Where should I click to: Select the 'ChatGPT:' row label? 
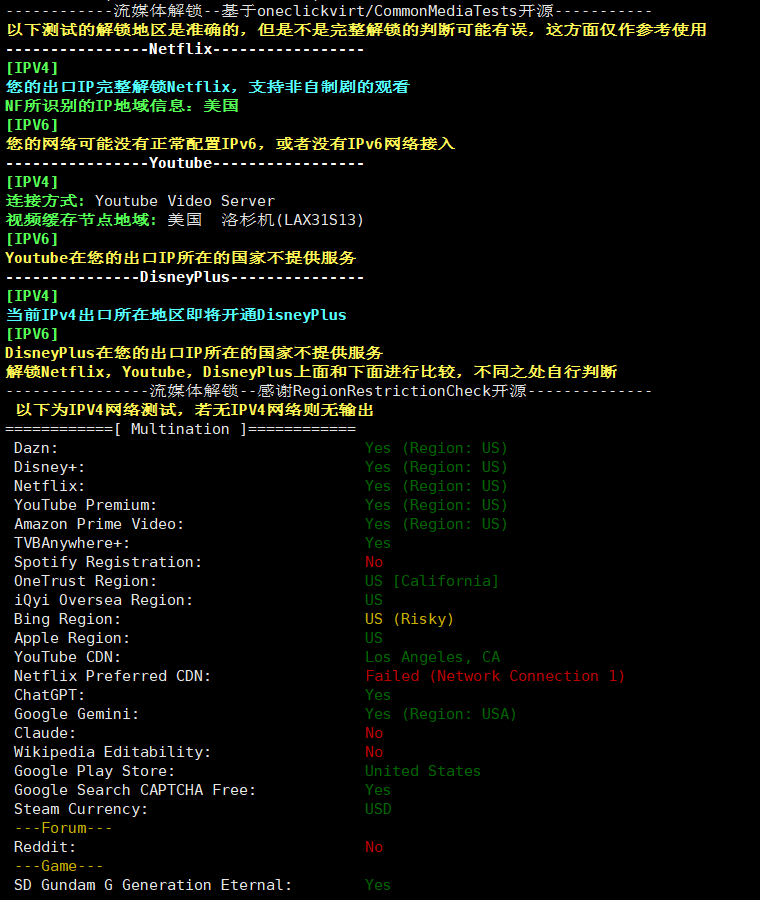click(x=49, y=695)
